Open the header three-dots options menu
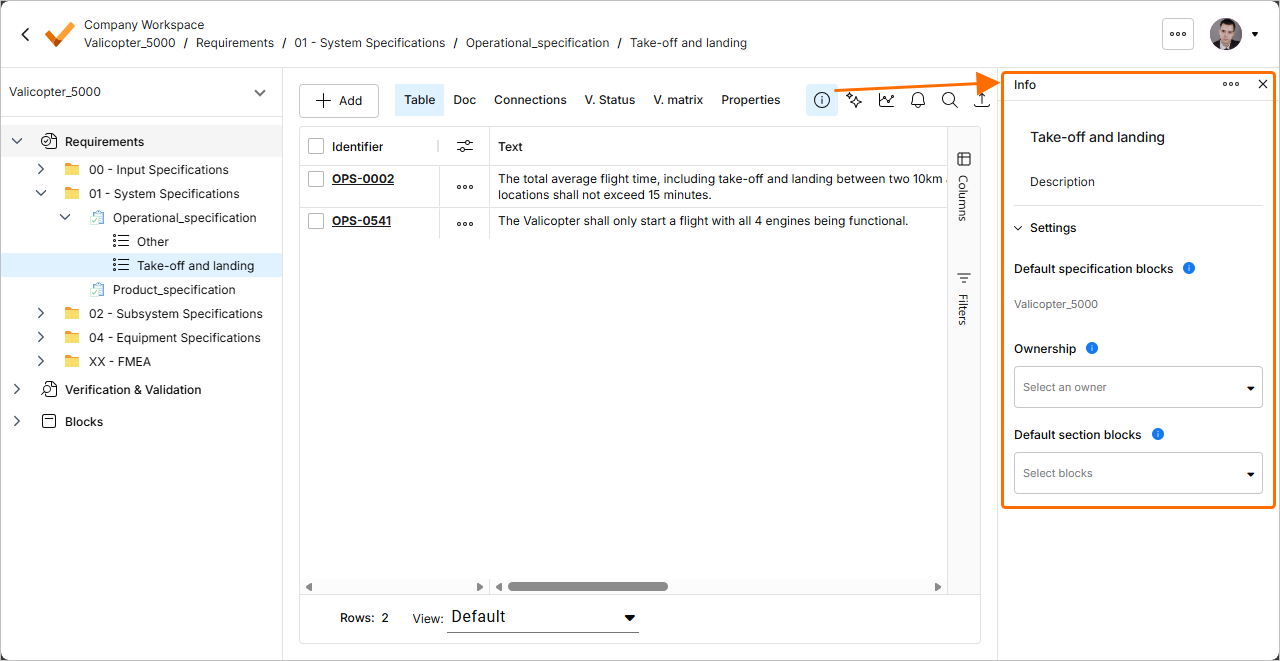 [1178, 33]
